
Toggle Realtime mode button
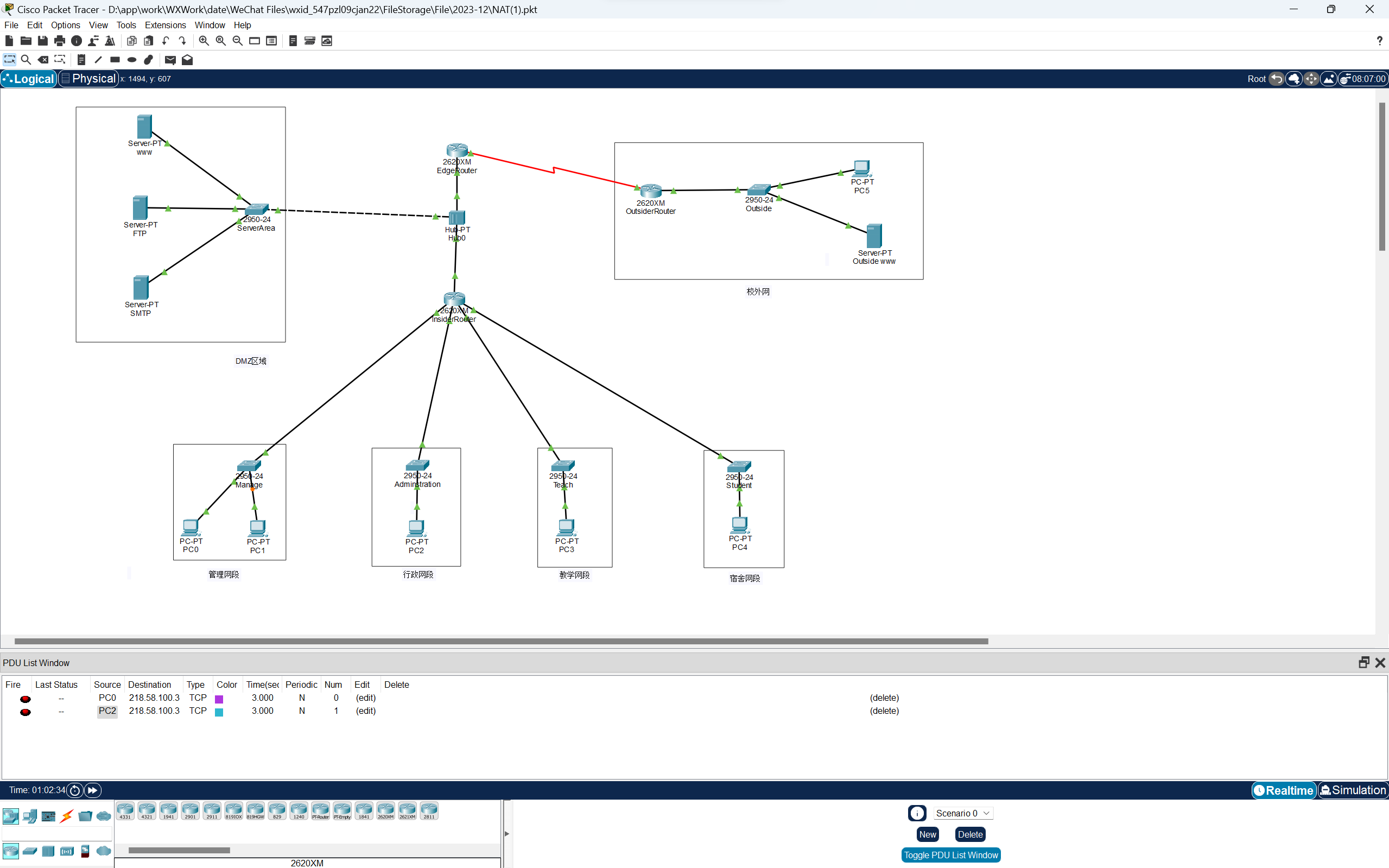1283,790
